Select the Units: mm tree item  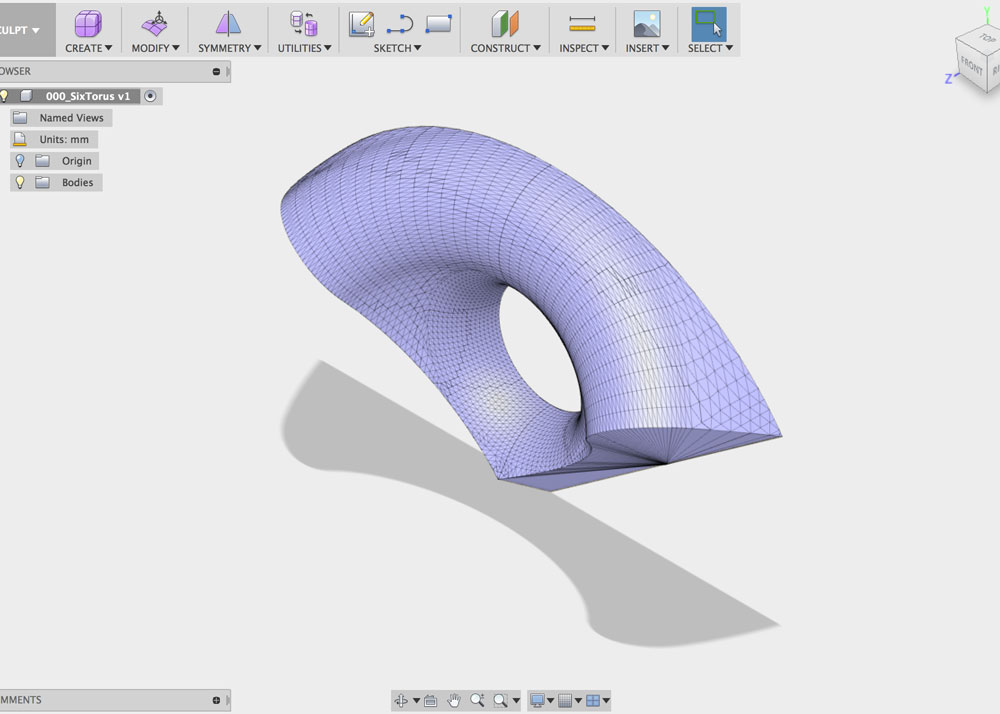click(x=64, y=139)
